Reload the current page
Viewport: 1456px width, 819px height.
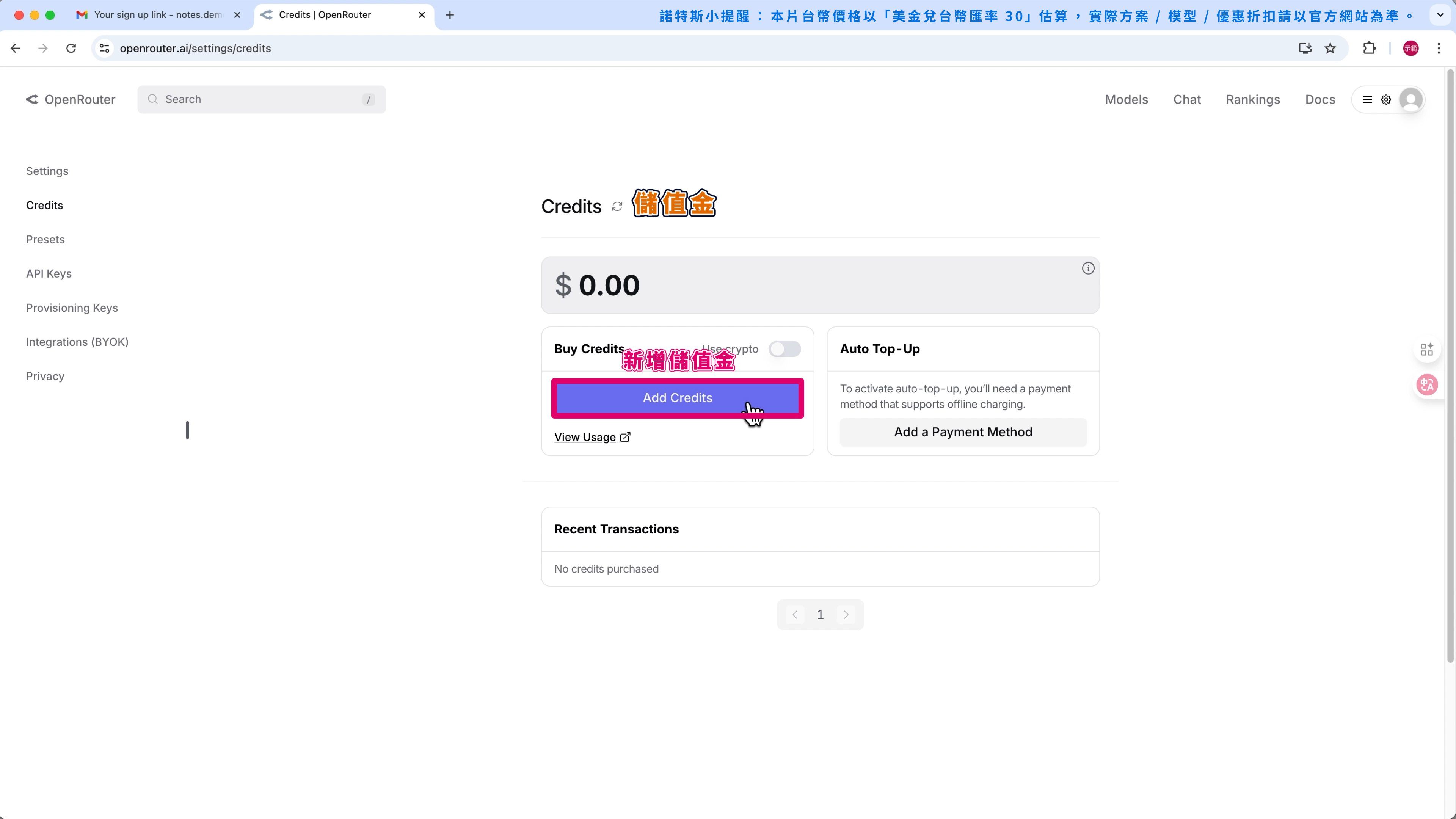[71, 48]
